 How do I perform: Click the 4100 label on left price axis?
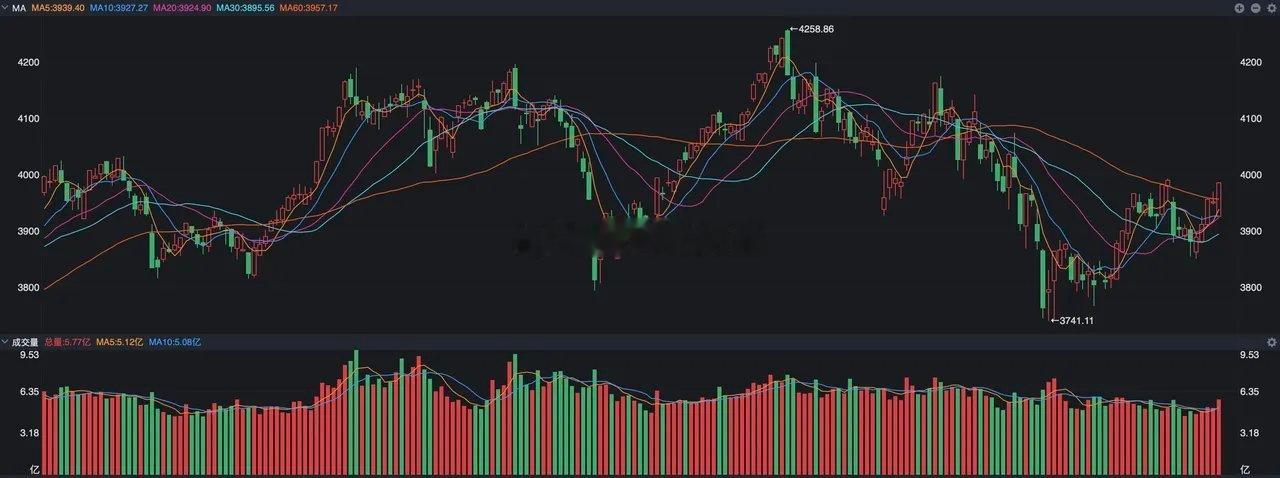pyautogui.click(x=28, y=118)
